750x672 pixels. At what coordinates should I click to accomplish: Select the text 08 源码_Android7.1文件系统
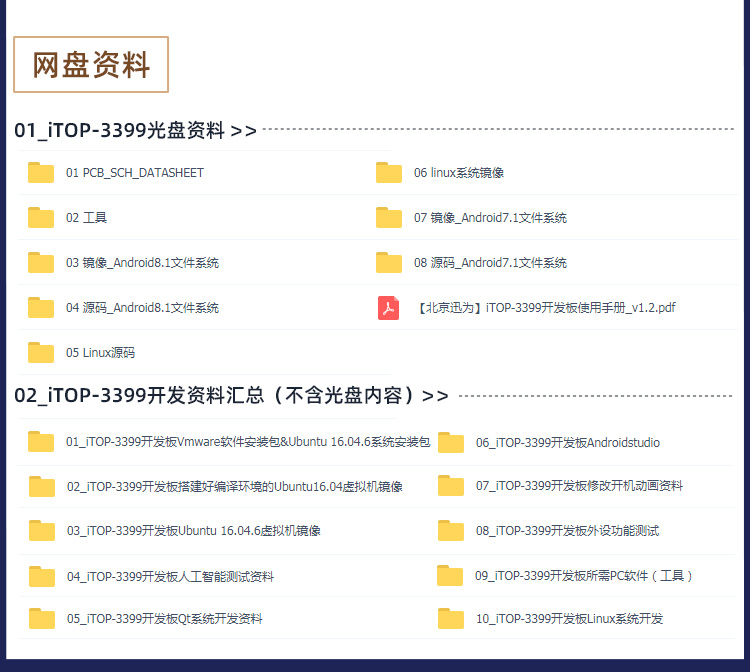coord(490,263)
